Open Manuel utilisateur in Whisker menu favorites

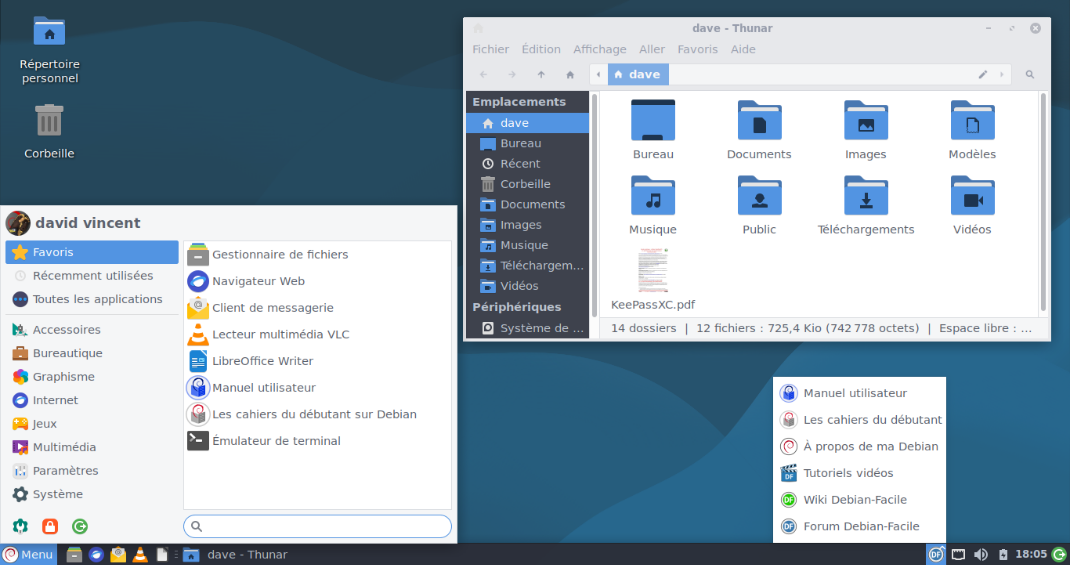pyautogui.click(x=317, y=388)
